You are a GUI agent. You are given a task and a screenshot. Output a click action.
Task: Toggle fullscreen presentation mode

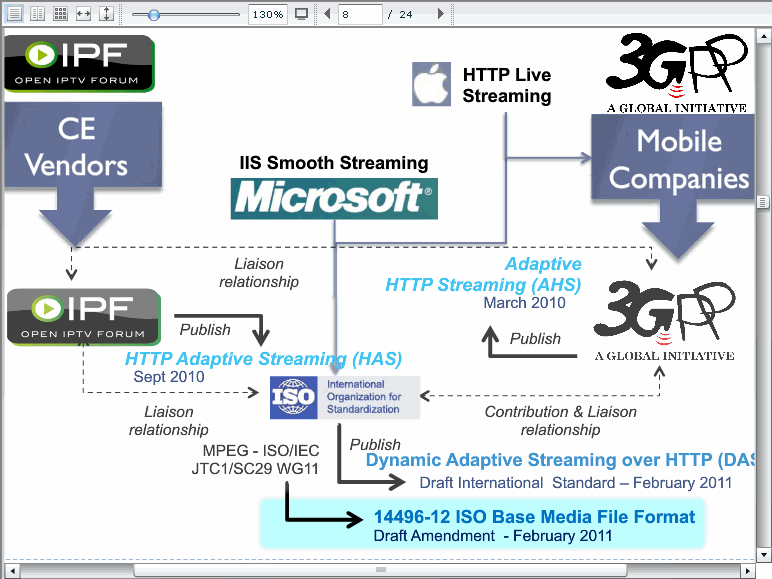click(301, 14)
